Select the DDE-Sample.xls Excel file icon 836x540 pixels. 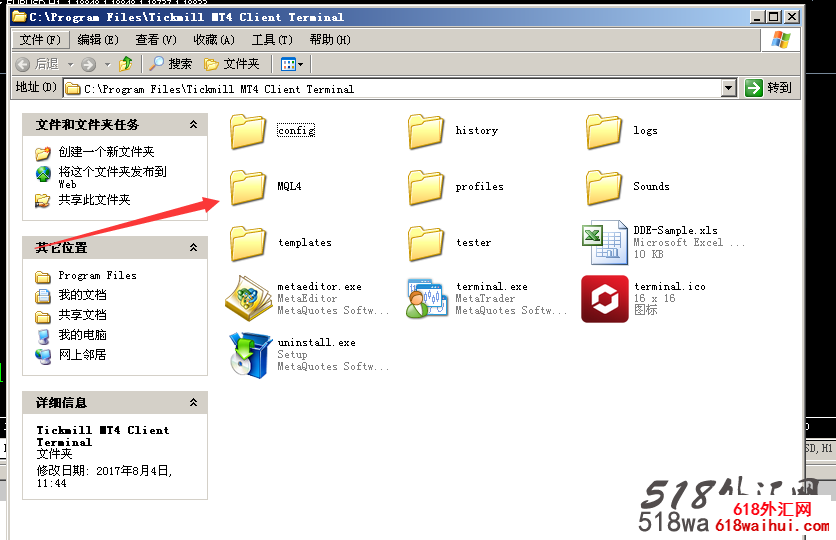[605, 243]
